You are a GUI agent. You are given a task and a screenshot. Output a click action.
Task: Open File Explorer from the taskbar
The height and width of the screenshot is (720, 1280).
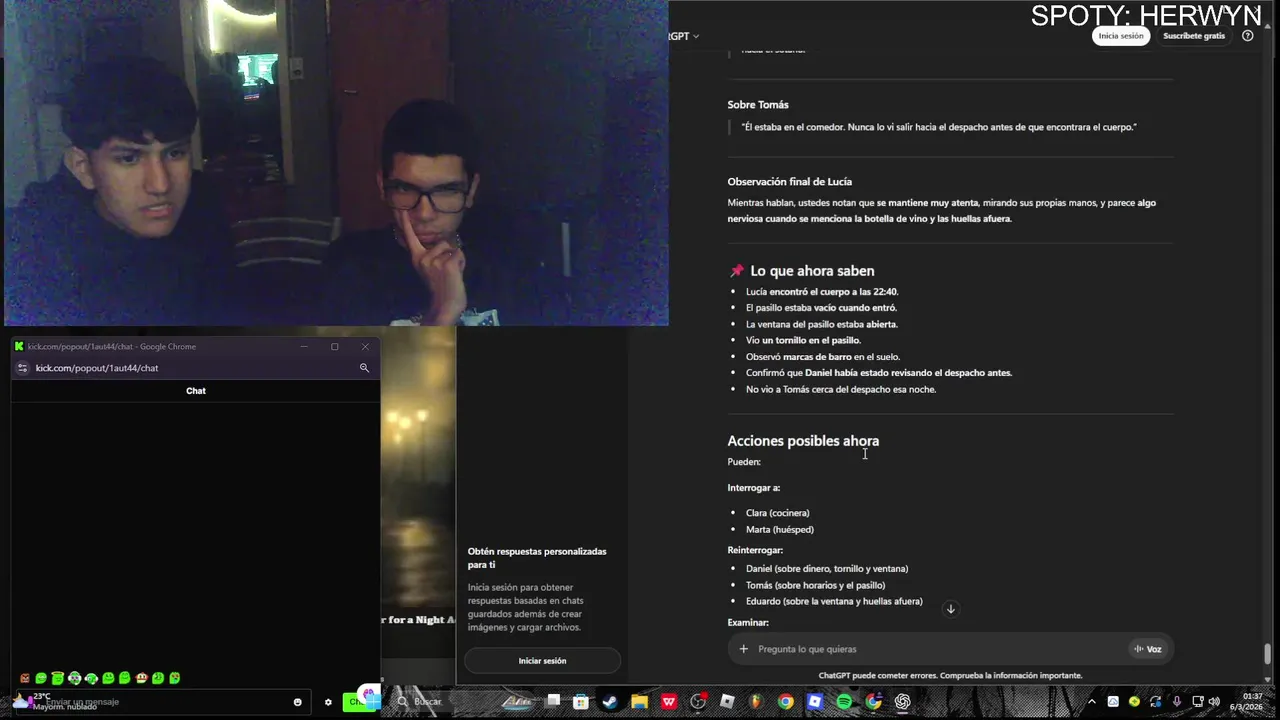(x=640, y=702)
